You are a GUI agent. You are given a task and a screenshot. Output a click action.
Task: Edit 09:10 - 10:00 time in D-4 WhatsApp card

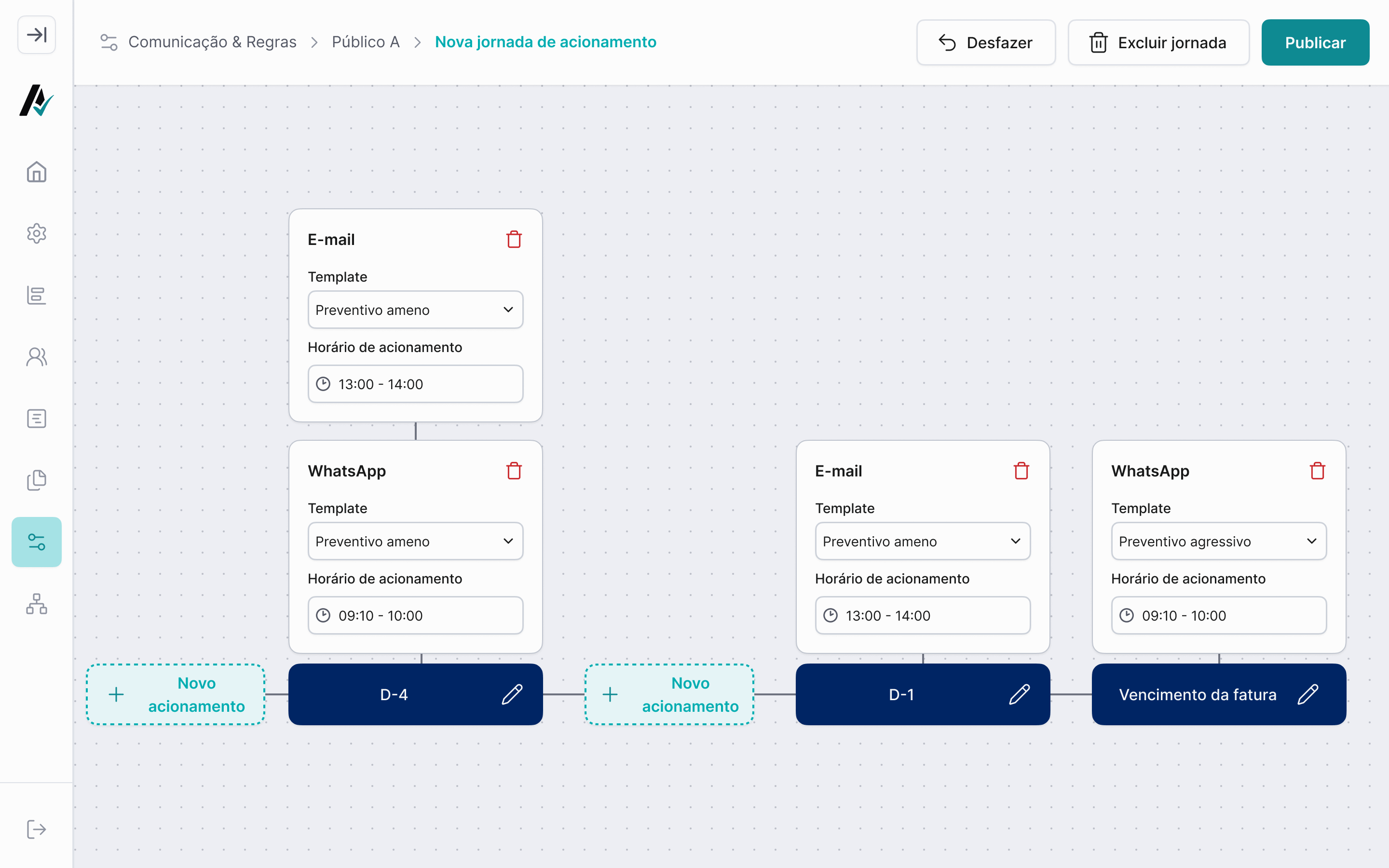[416, 615]
